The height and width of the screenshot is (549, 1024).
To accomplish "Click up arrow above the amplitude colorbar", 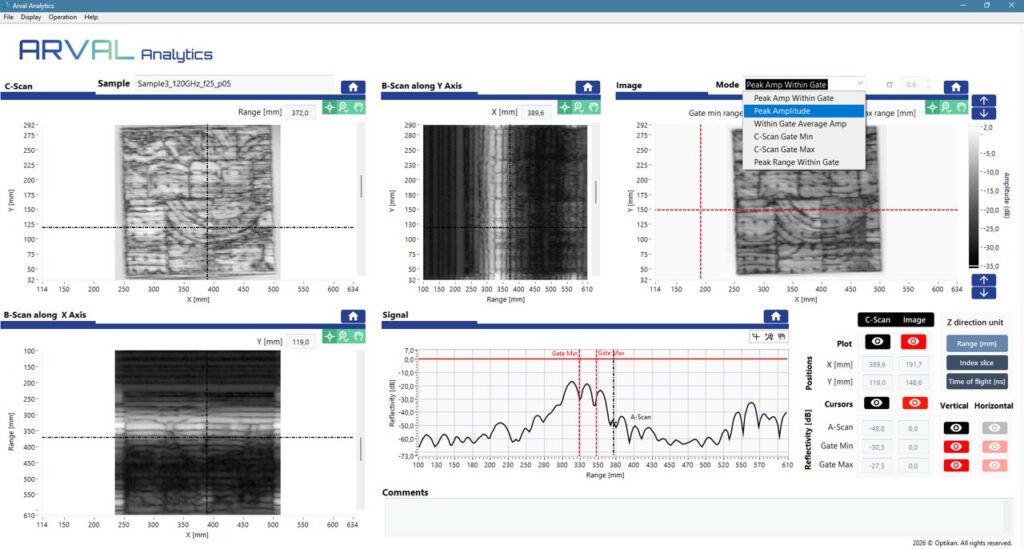I will (984, 101).
